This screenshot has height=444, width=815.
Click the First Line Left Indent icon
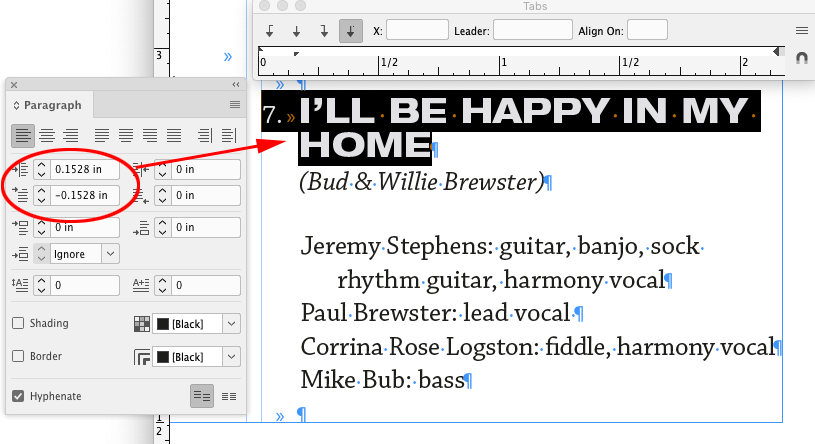[20, 195]
